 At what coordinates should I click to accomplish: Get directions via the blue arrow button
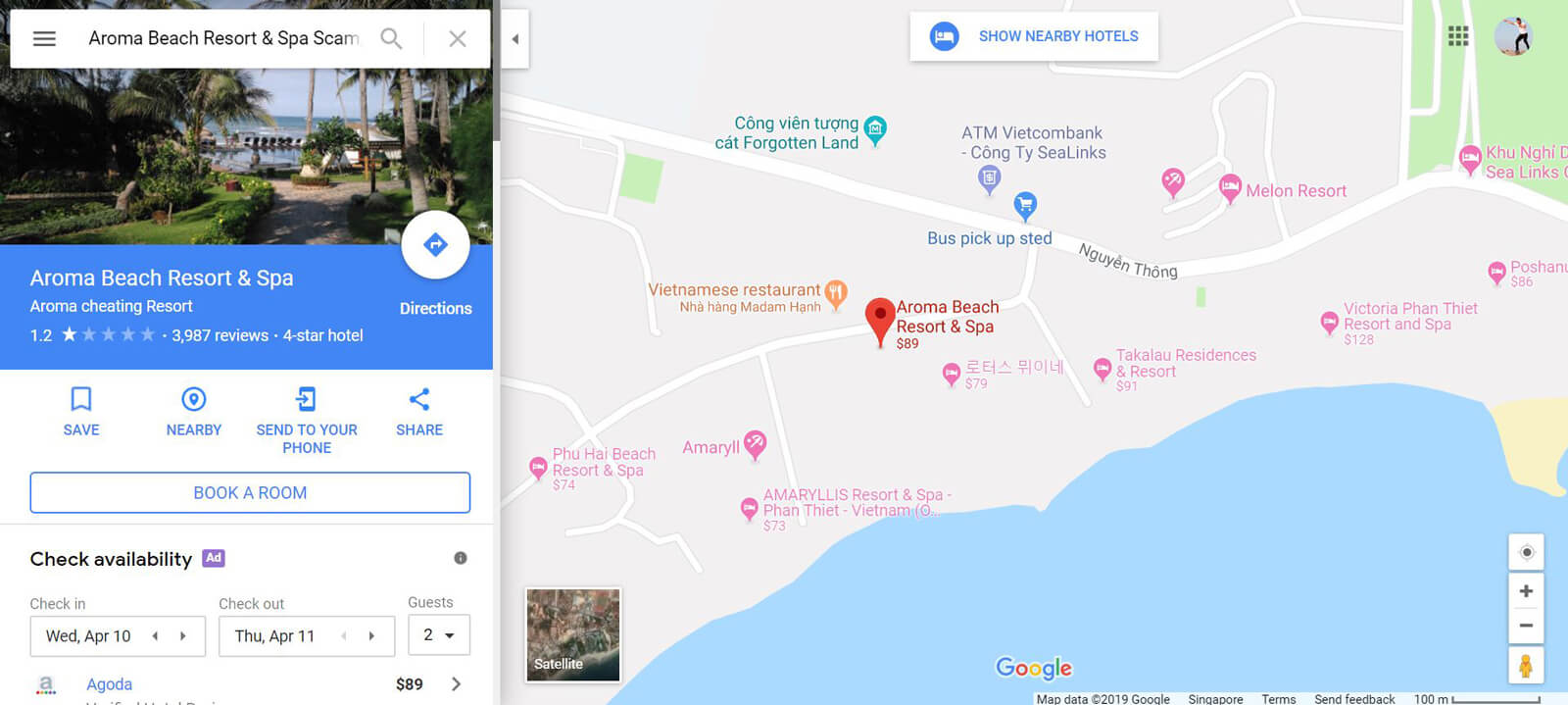click(435, 244)
